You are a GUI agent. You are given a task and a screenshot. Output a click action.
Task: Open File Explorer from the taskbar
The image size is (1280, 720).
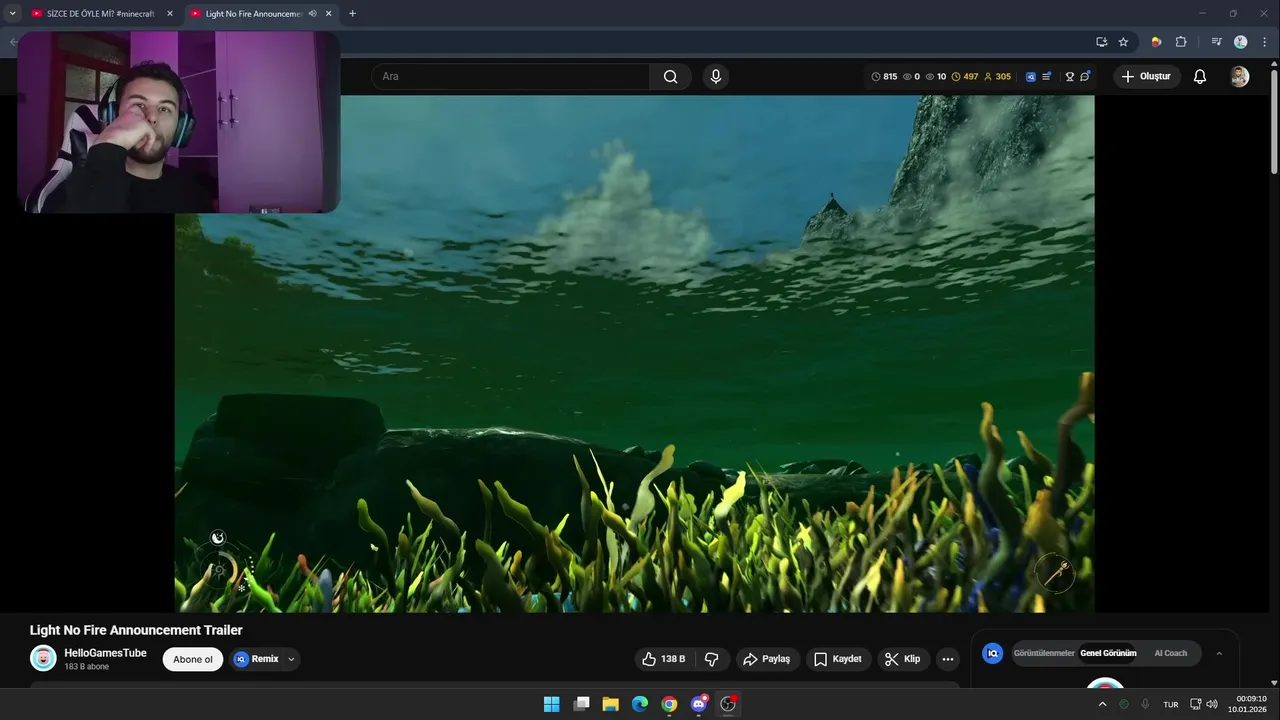610,704
